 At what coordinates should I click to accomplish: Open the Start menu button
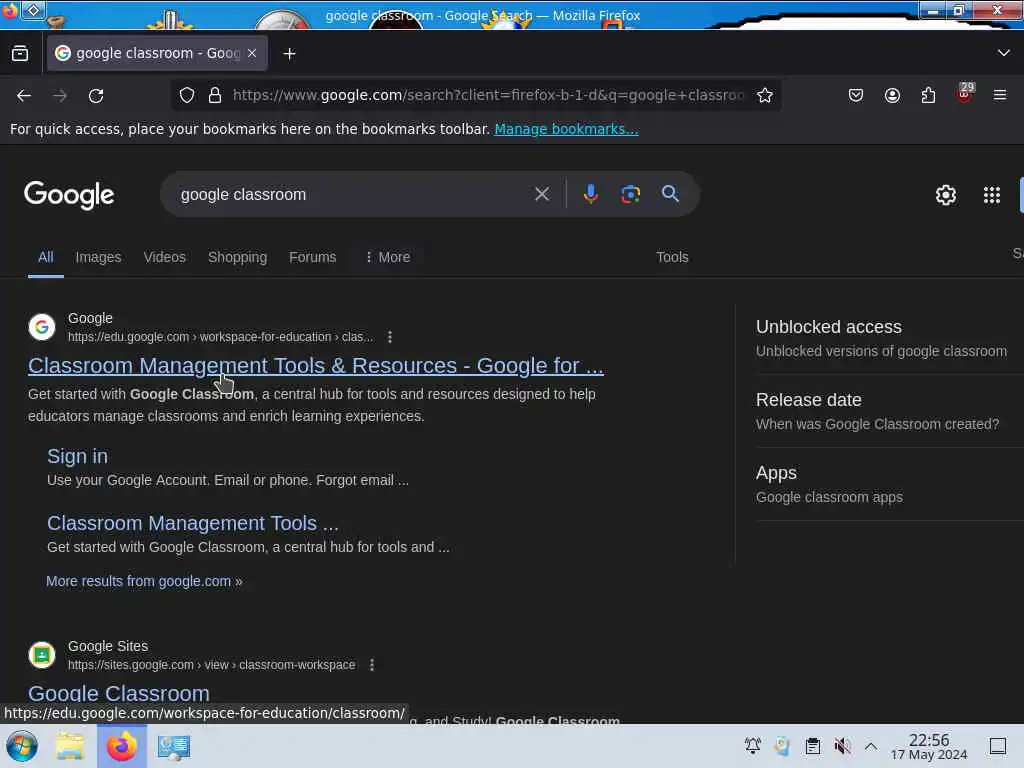tap(22, 746)
